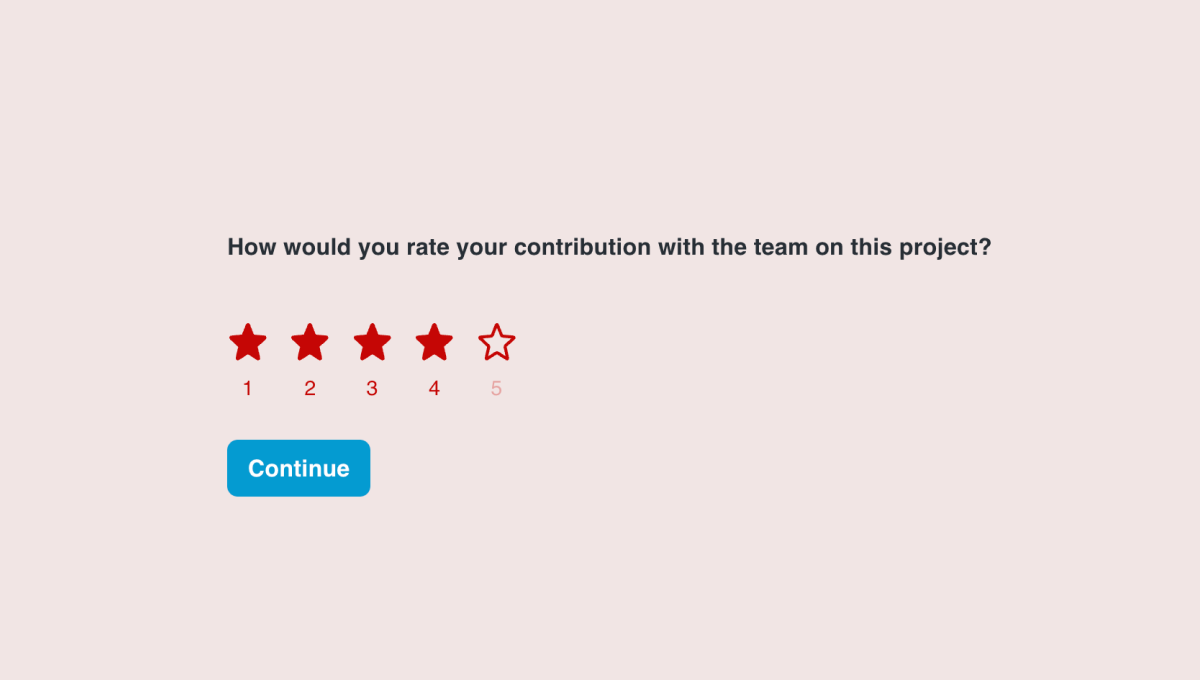Viewport: 1200px width, 680px height.
Task: Choose the third red star
Action: [372, 342]
